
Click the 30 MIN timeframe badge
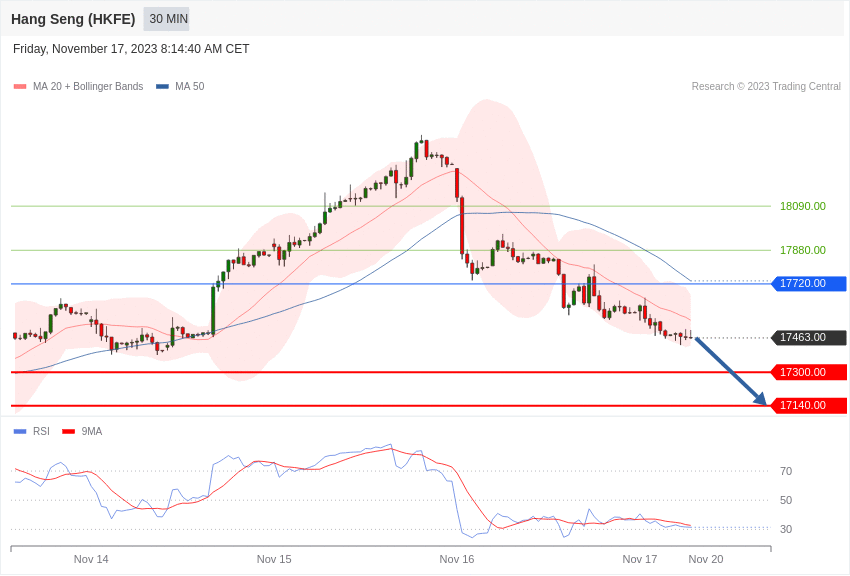[x=166, y=19]
